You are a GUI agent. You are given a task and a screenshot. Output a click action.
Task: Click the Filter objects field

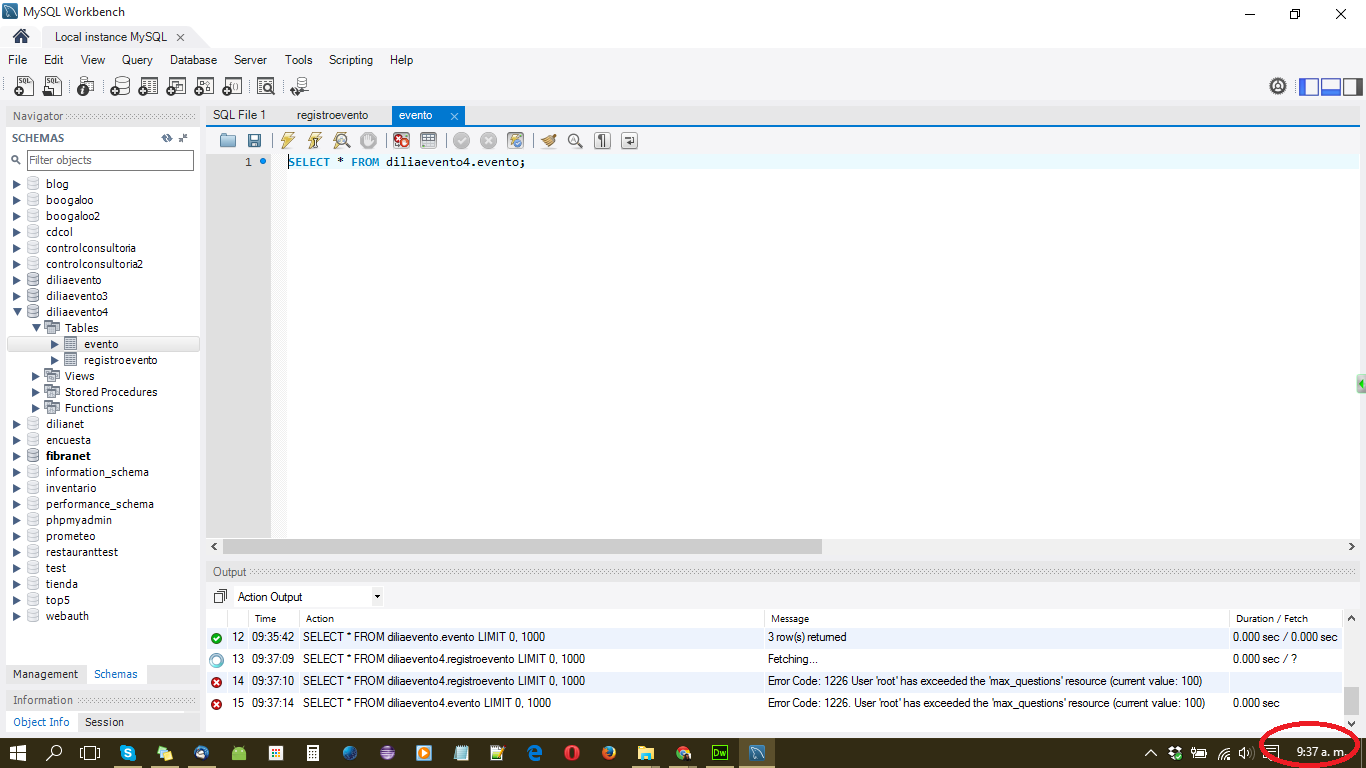110,160
